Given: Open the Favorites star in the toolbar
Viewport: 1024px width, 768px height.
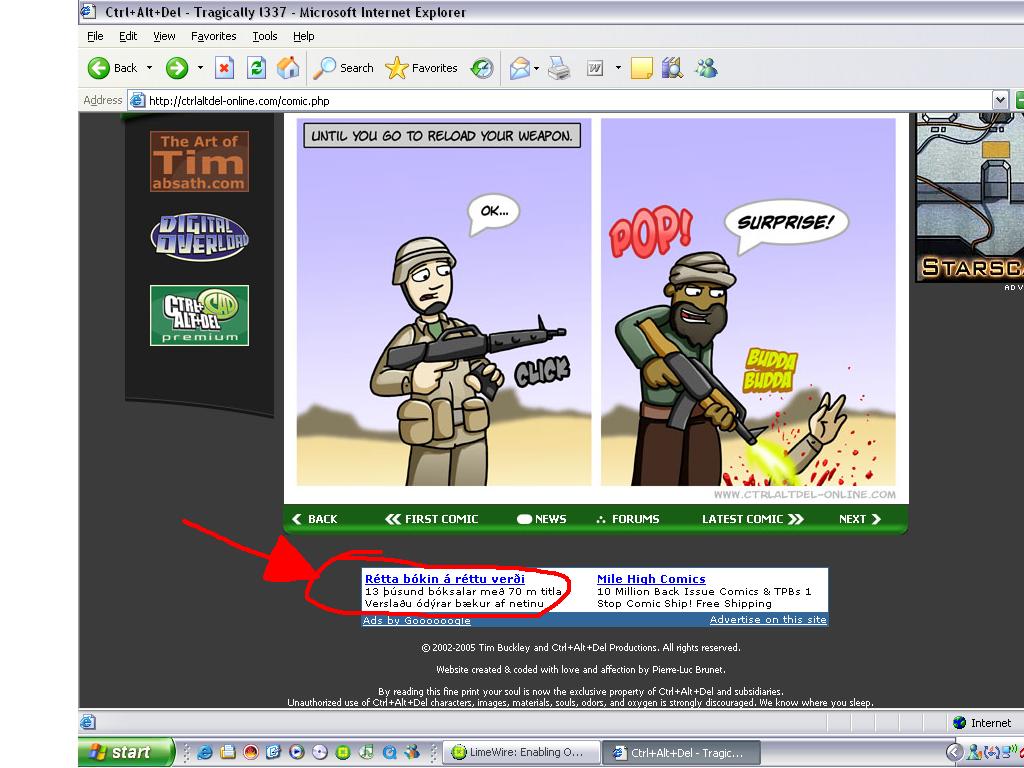Looking at the screenshot, I should pyautogui.click(x=421, y=68).
